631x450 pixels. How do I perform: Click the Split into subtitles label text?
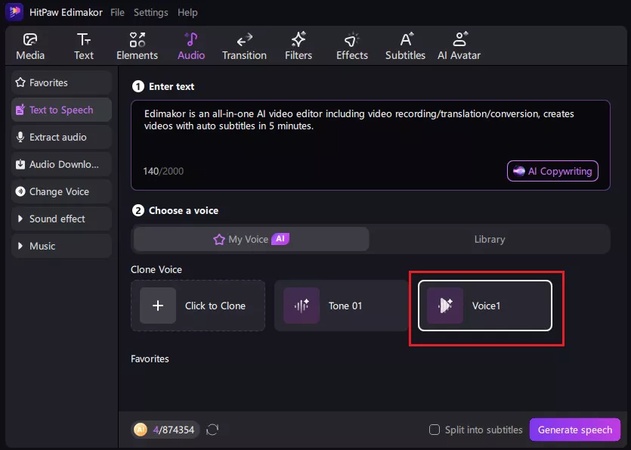(x=484, y=430)
